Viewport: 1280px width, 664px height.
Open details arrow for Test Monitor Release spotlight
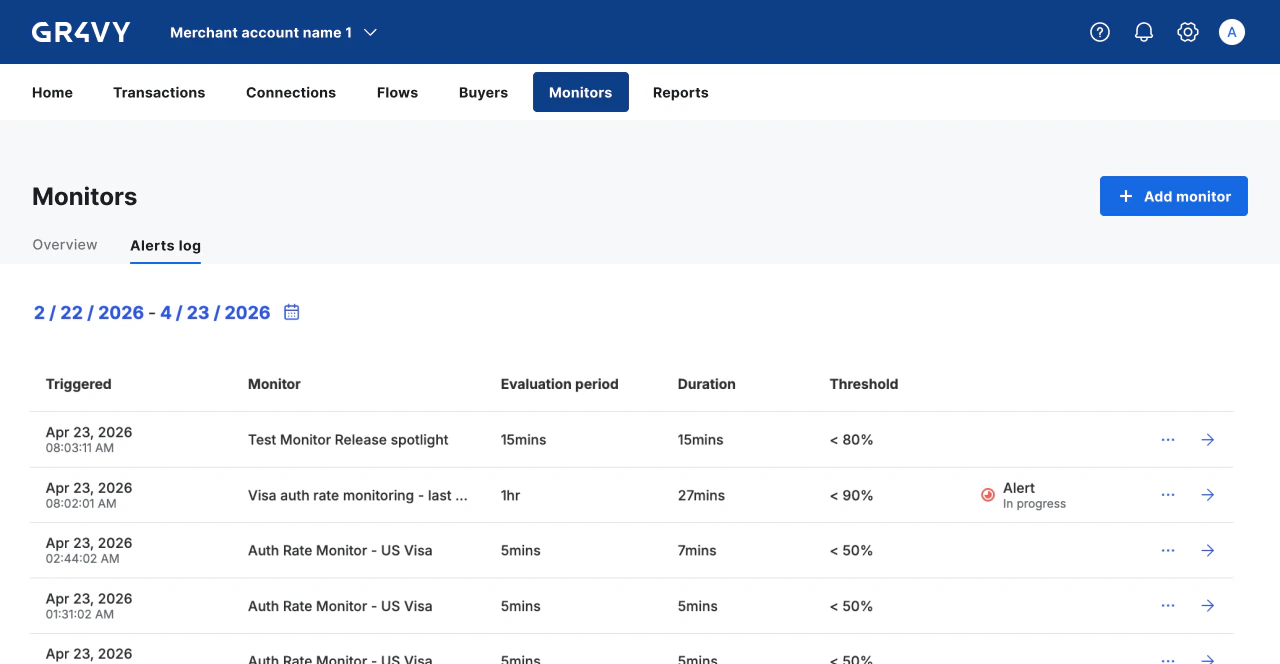coord(1207,439)
